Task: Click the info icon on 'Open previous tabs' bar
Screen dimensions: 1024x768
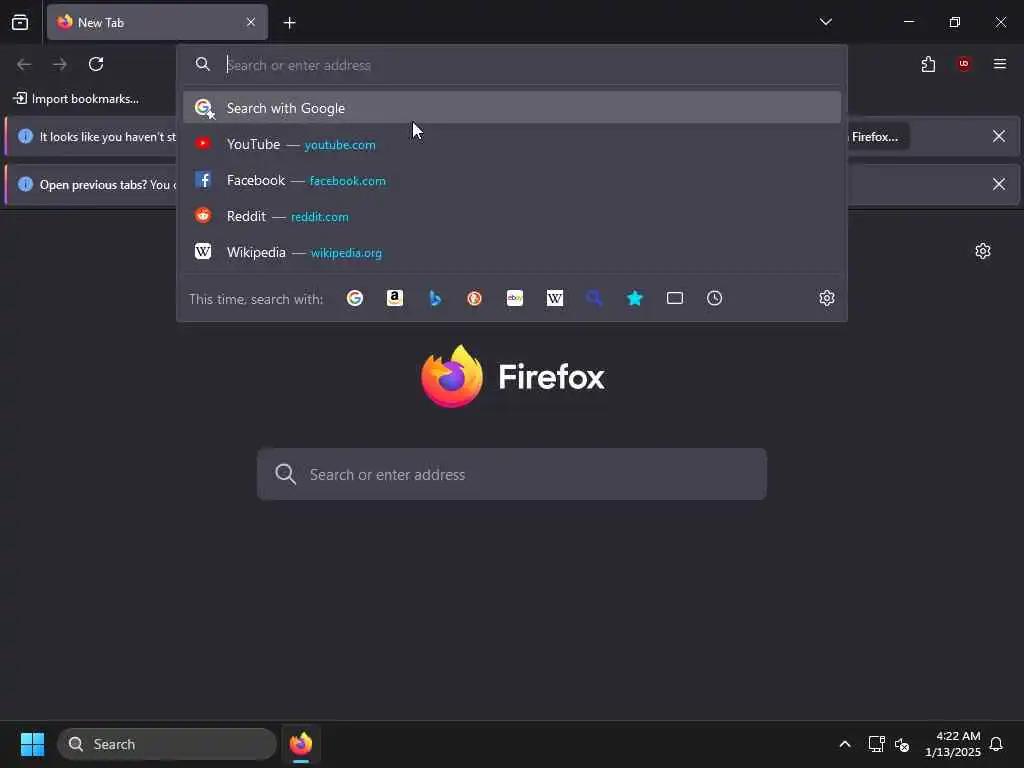Action: tap(25, 184)
